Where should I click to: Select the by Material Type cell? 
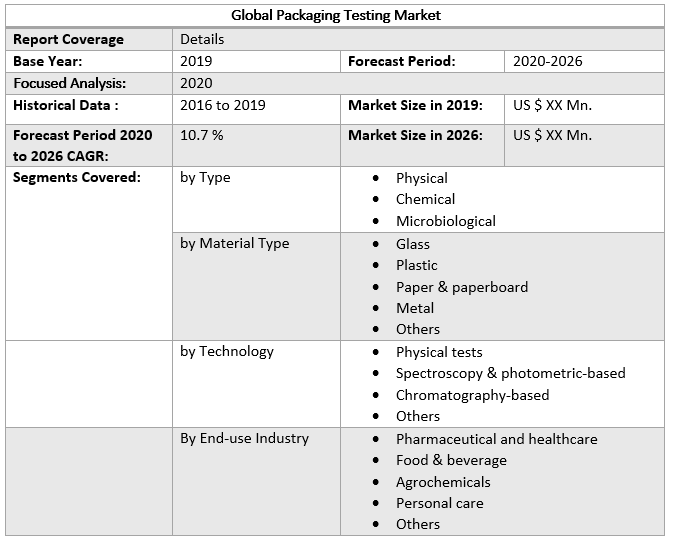coord(235,243)
